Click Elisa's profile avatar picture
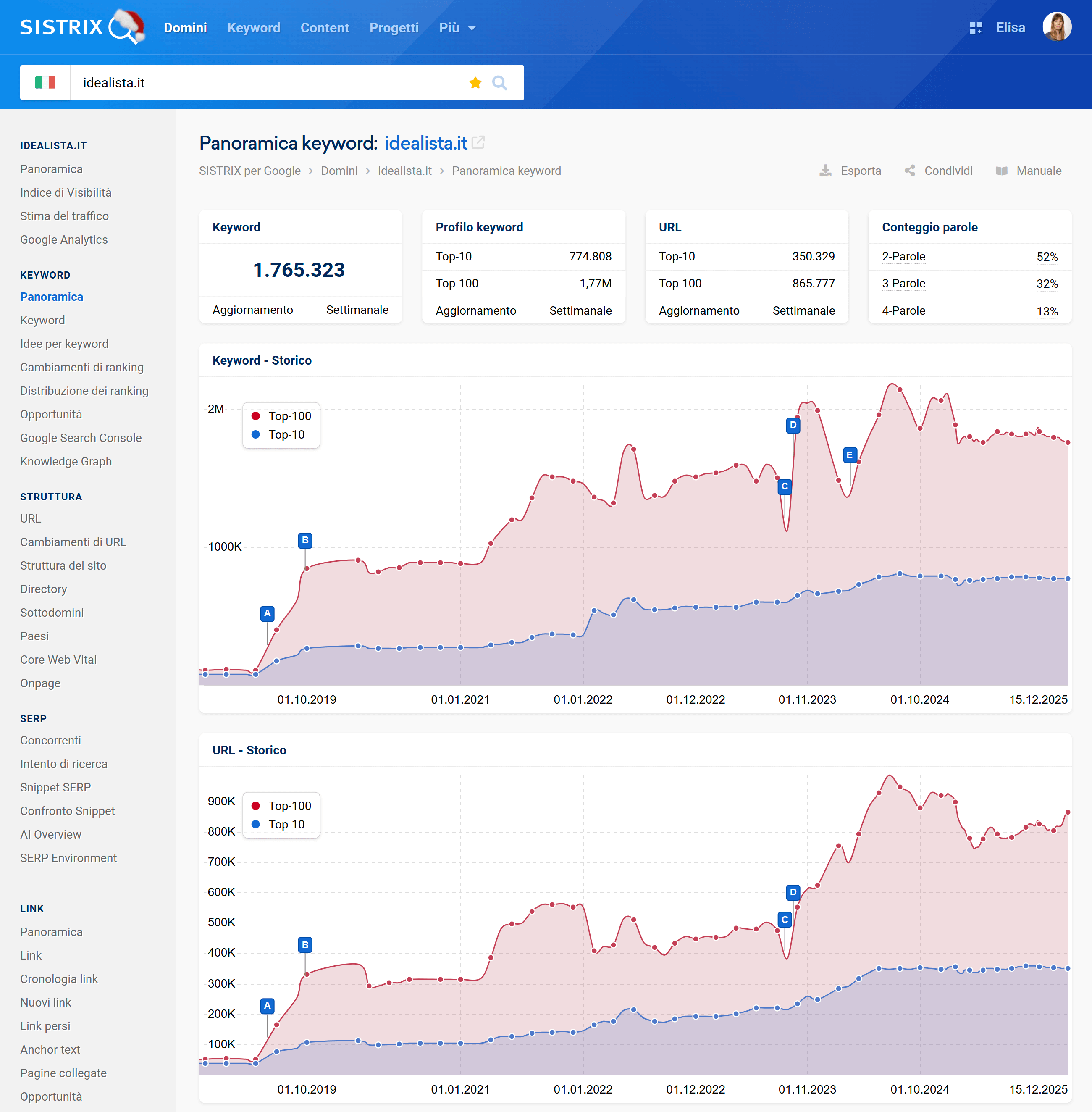The image size is (1092, 1112). 1057,26
